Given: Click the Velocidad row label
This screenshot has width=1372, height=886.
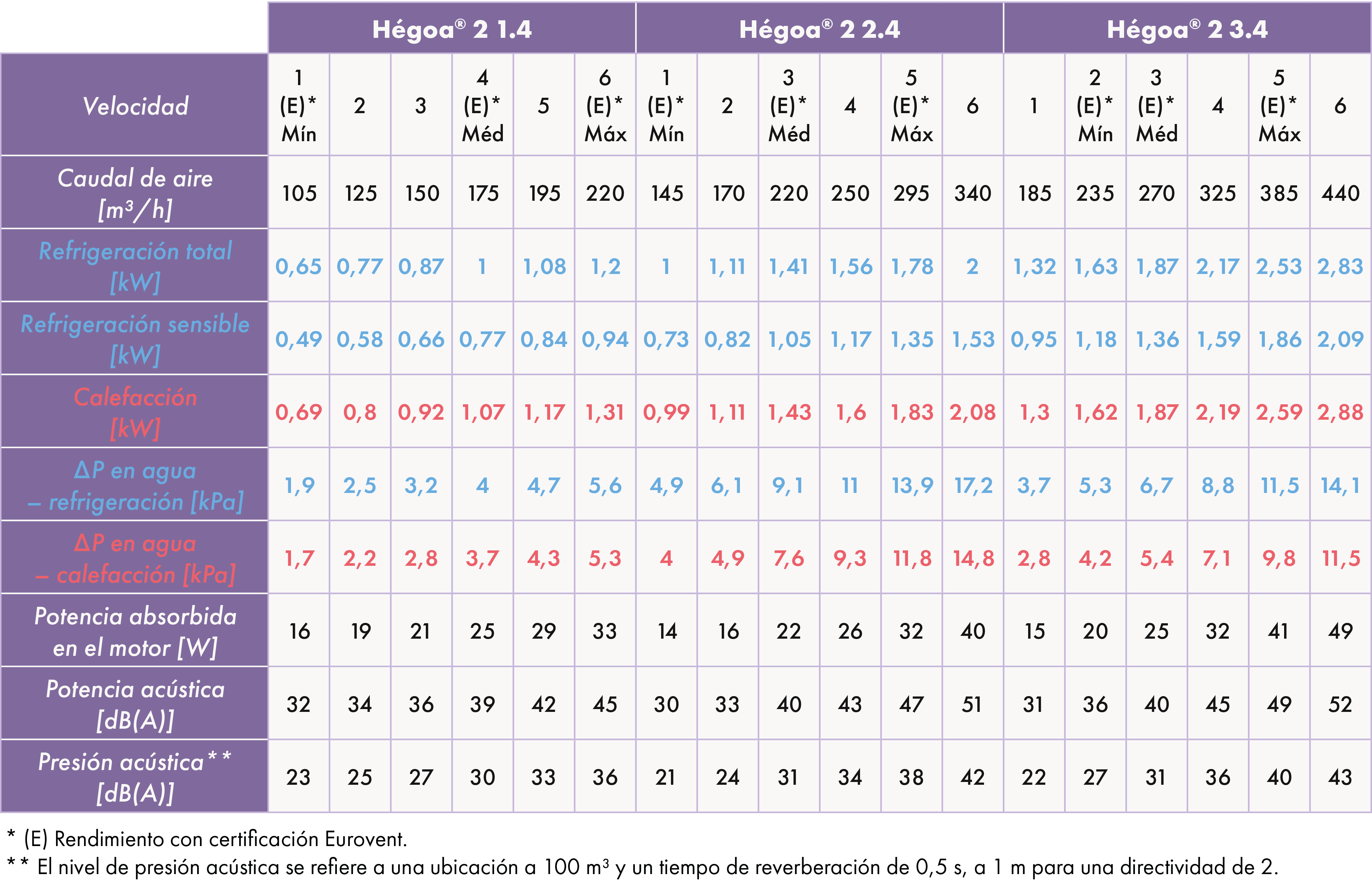Looking at the screenshot, I should (x=135, y=106).
